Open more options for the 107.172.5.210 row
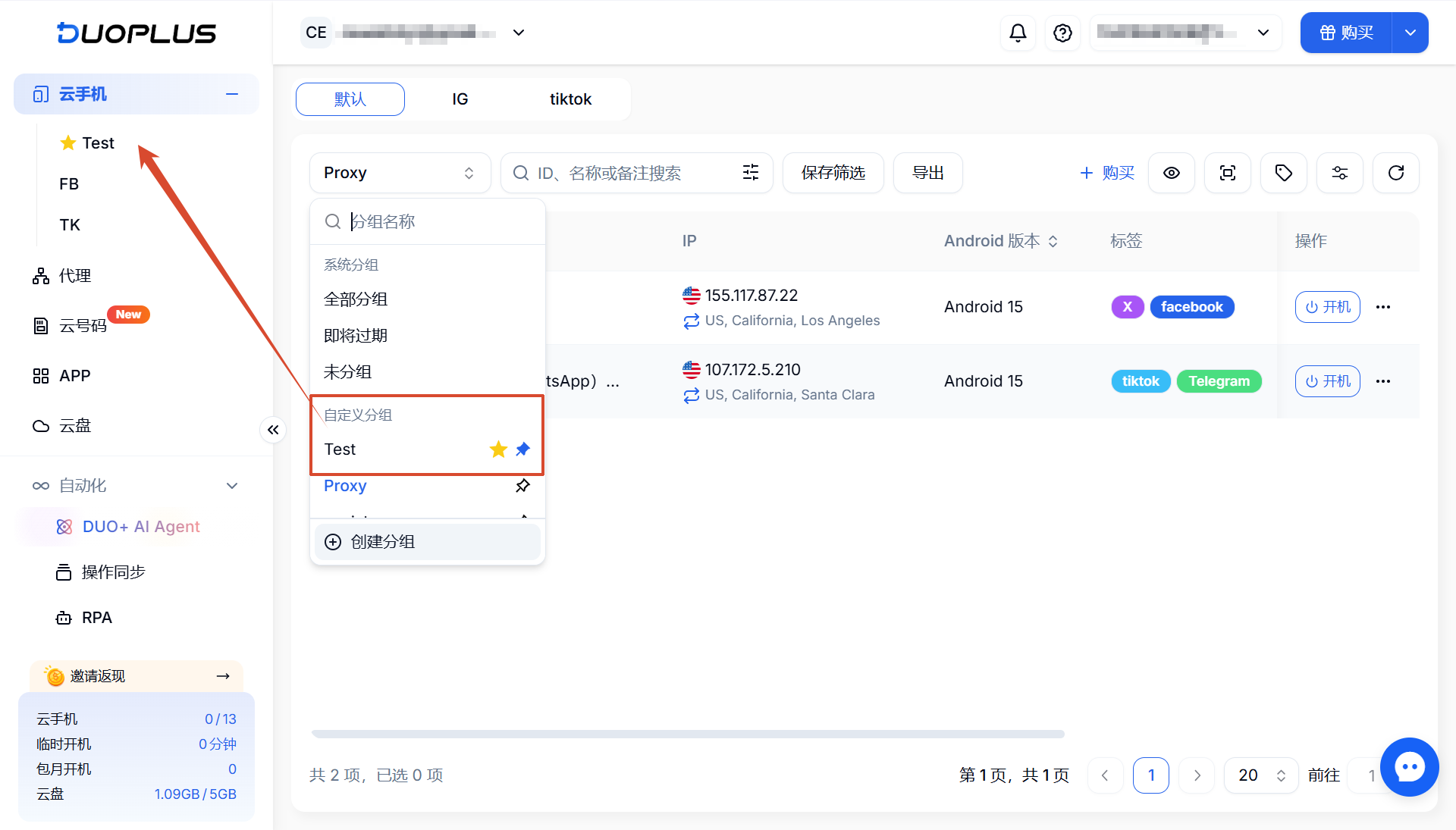Viewport: 1456px width, 830px height. tap(1383, 381)
